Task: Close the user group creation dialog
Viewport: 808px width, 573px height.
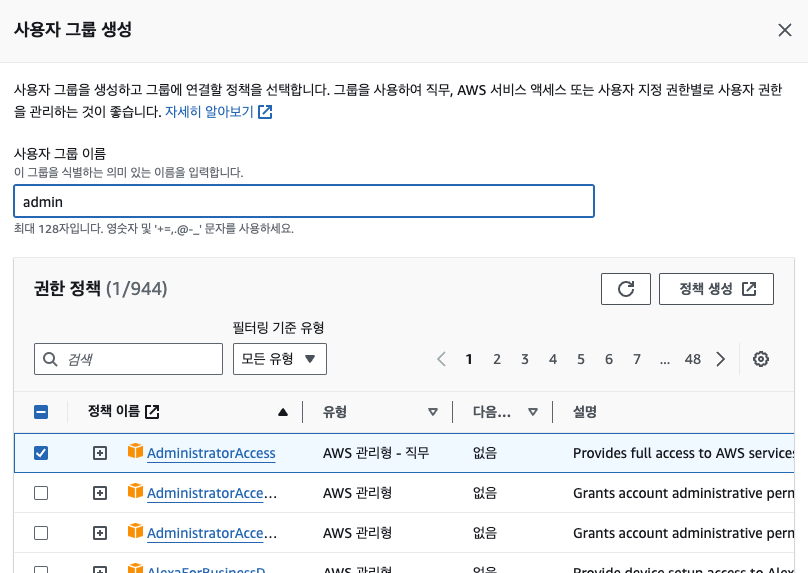Action: click(784, 30)
